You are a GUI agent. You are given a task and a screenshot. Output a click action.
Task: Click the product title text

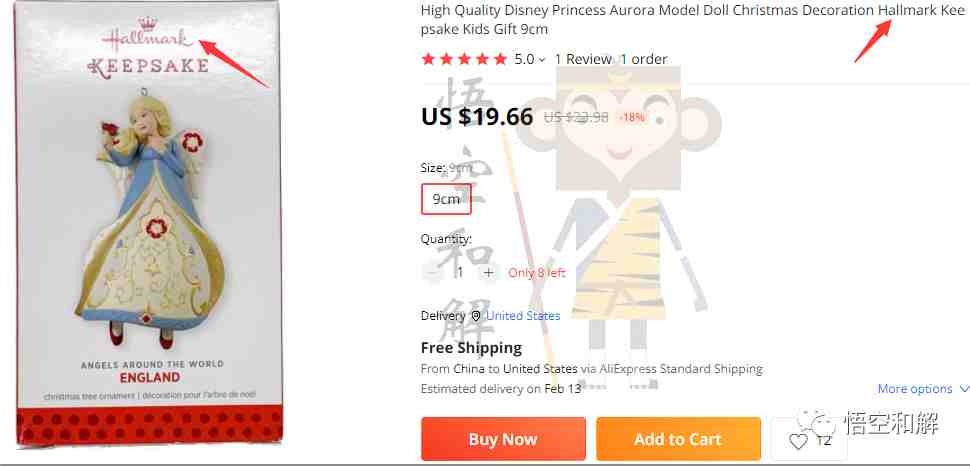[x=692, y=20]
